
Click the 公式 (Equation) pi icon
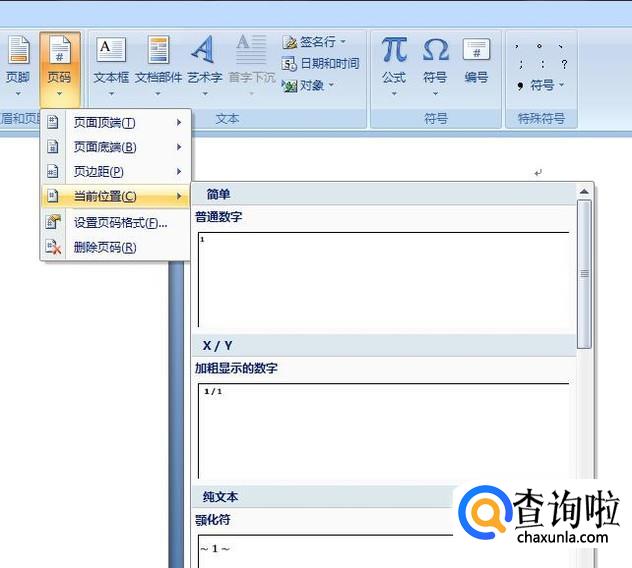tap(394, 50)
